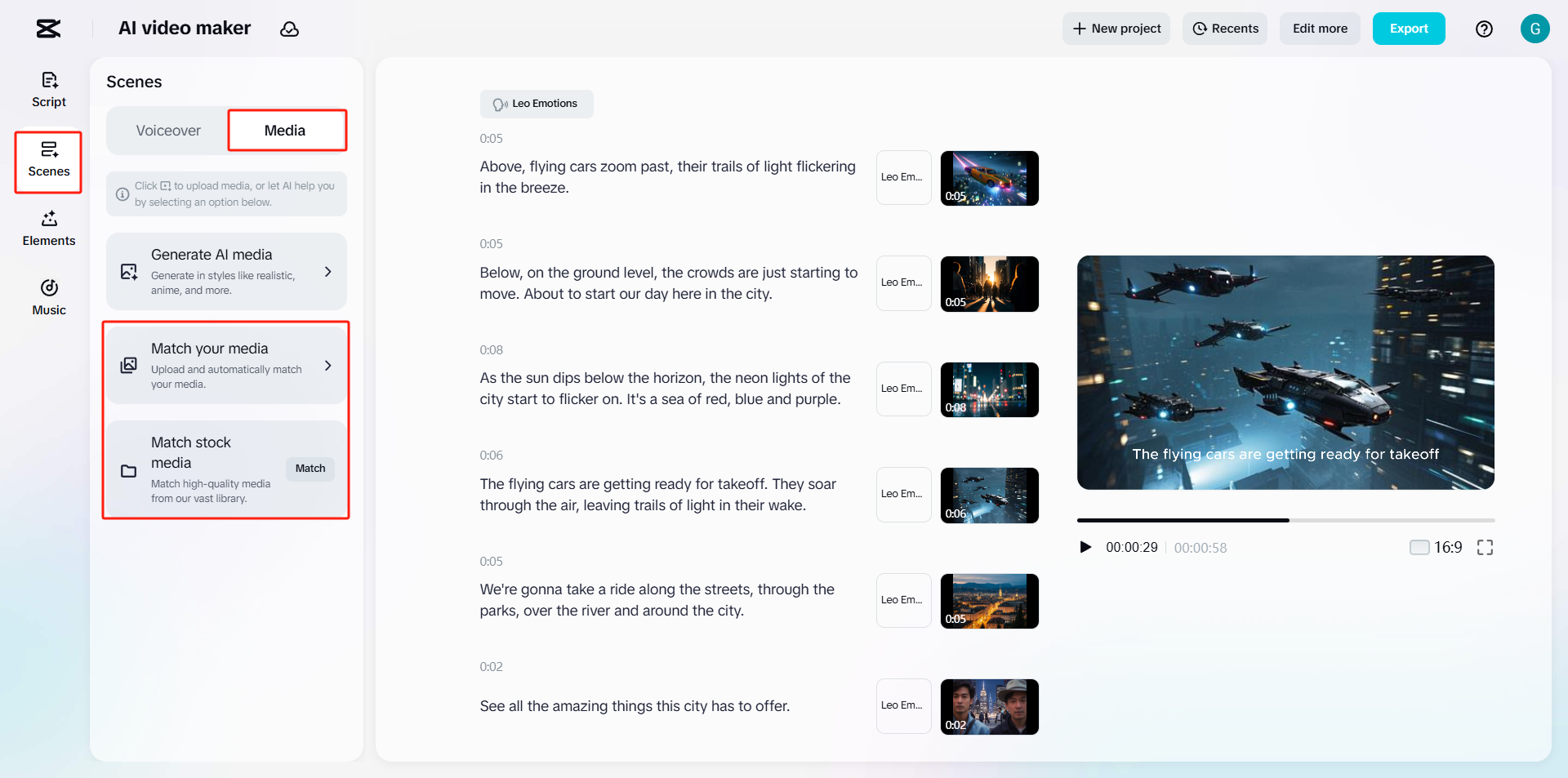Select the crowd silhouettes scene thumbnail
The width and height of the screenshot is (1568, 778).
pyautogui.click(x=990, y=284)
